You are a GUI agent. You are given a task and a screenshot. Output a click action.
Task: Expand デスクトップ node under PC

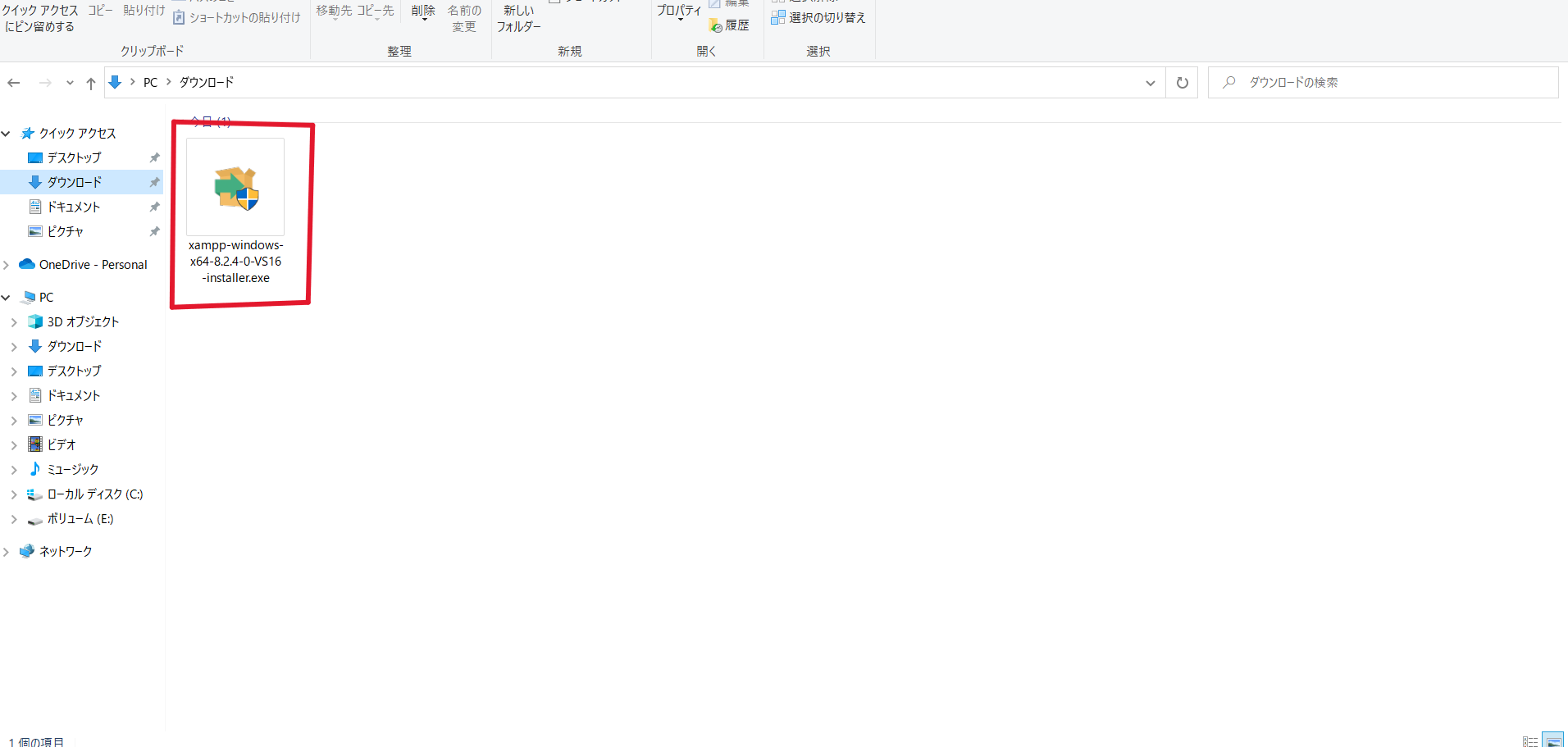point(14,371)
